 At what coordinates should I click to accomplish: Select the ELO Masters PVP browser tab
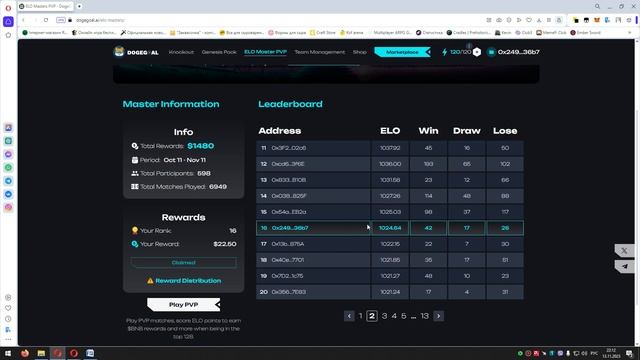46,6
